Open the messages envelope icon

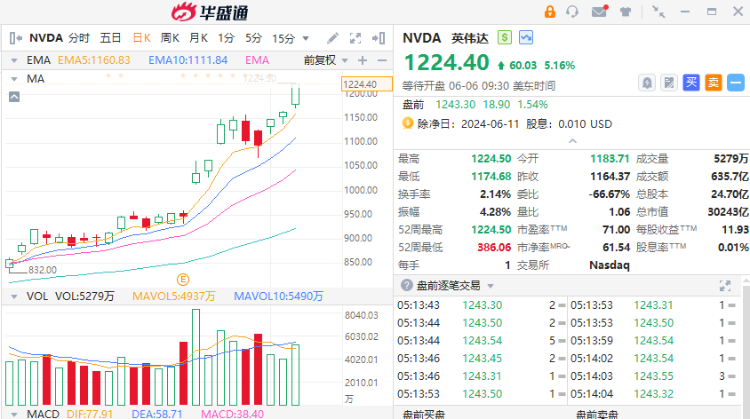click(599, 11)
